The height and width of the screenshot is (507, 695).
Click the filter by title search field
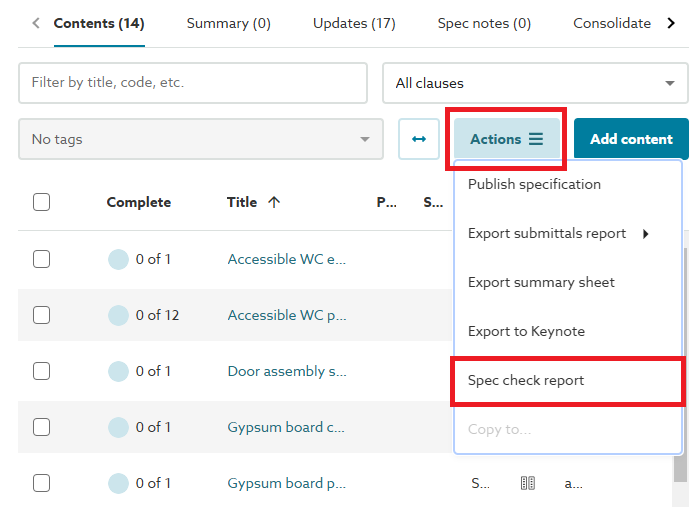pos(193,83)
